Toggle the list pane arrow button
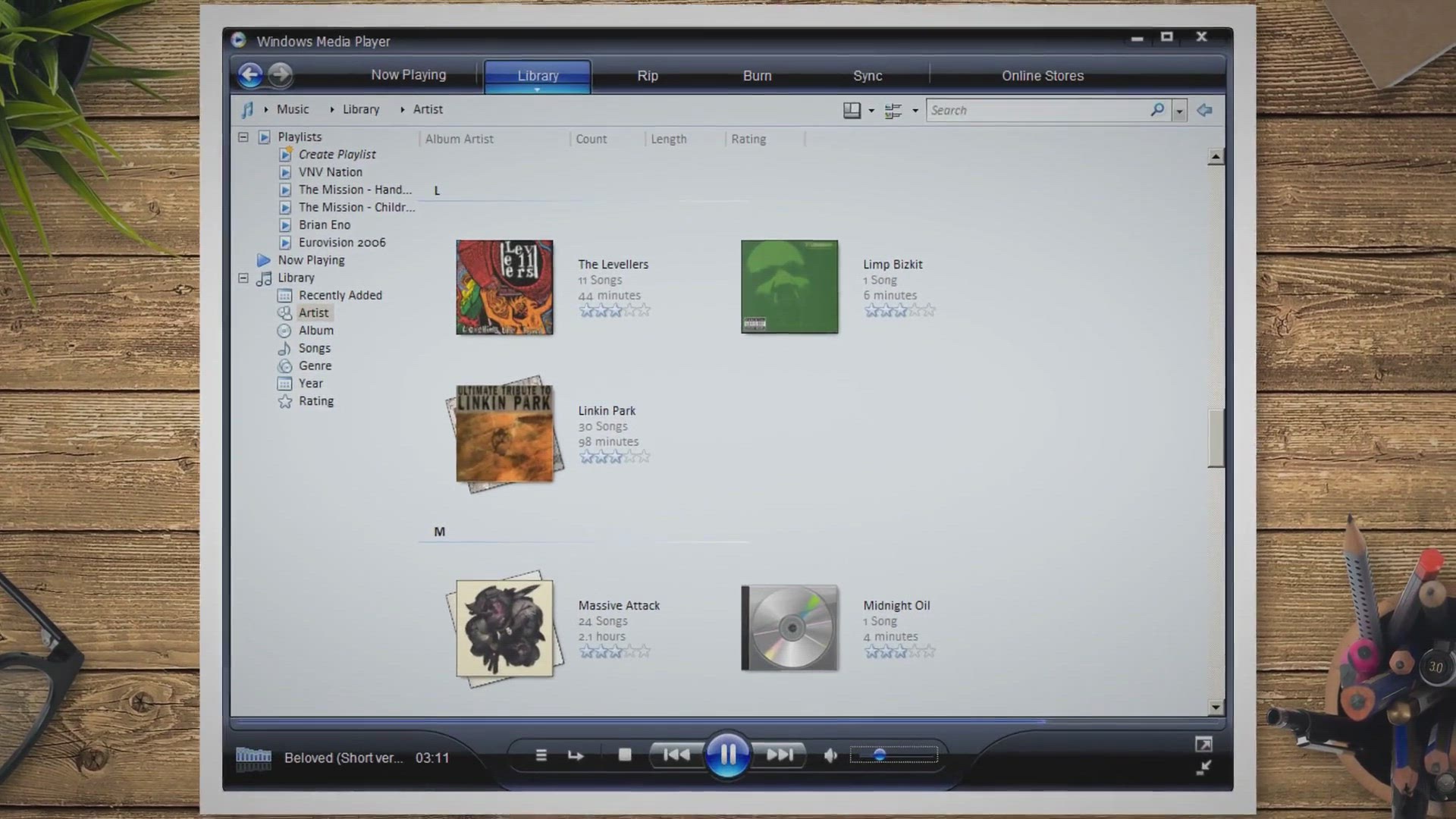Screen dimensions: 1456x819 [1204, 111]
